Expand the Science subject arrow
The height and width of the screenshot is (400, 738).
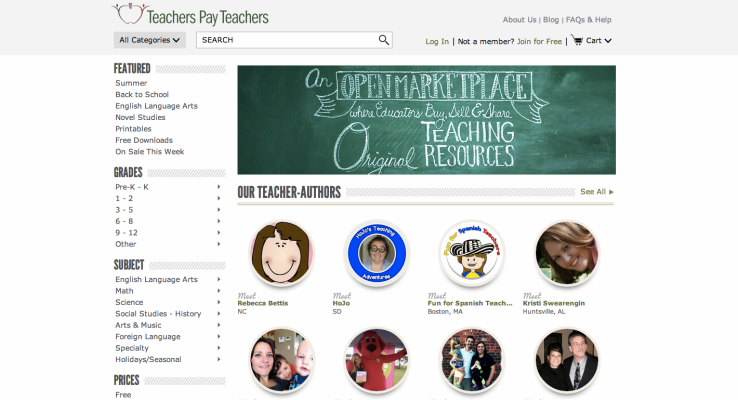219,302
